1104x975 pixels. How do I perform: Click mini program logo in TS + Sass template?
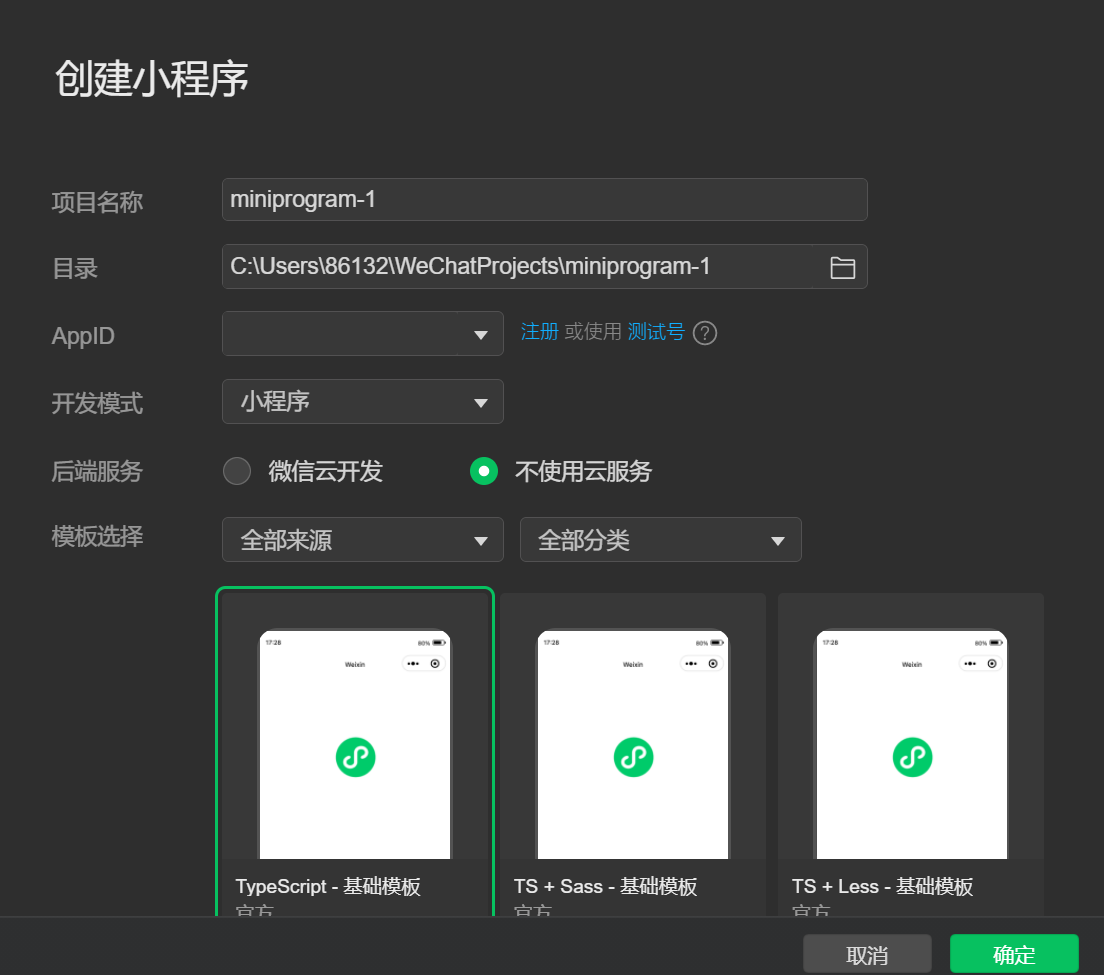click(x=634, y=757)
